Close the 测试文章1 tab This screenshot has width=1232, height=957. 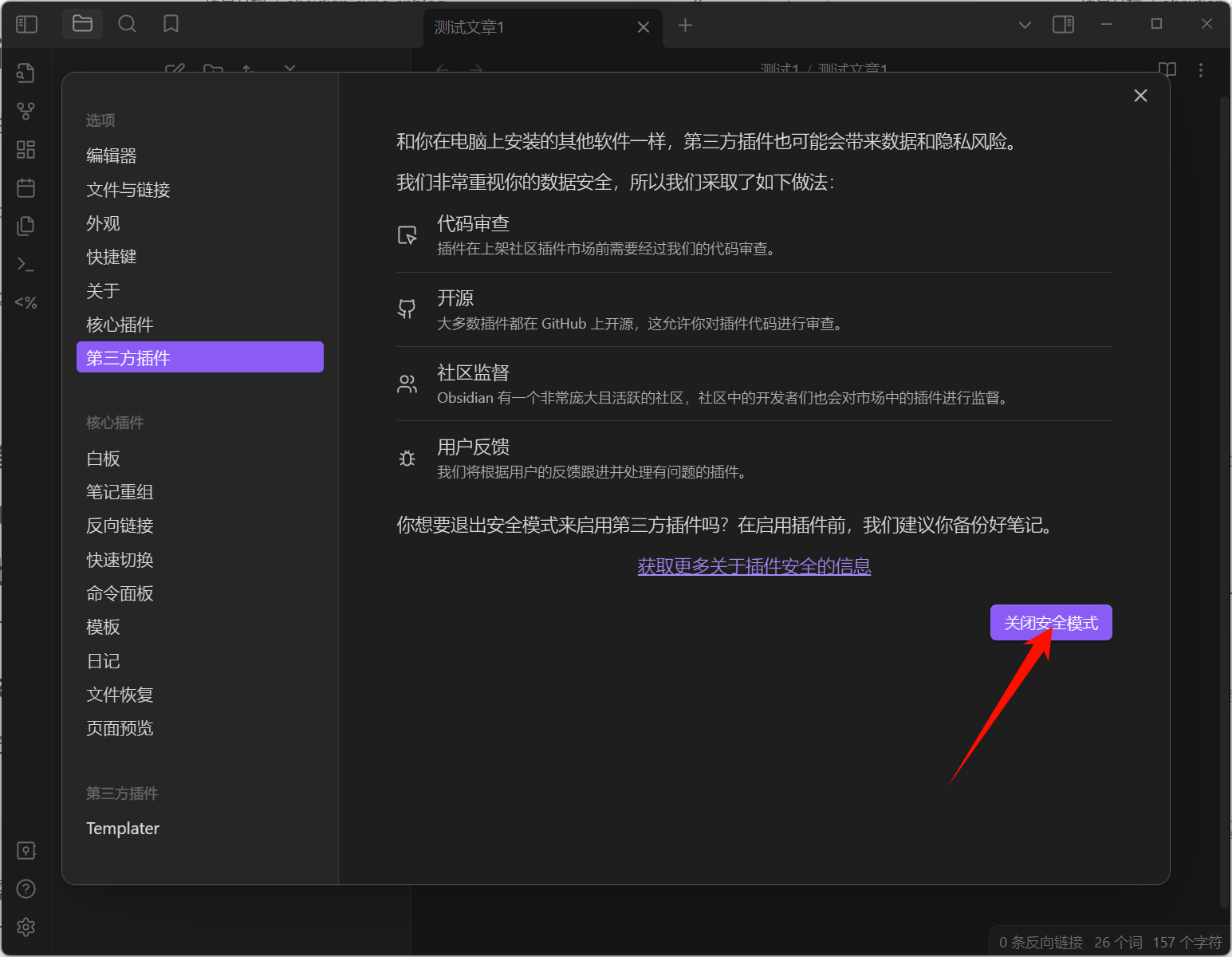[x=644, y=27]
